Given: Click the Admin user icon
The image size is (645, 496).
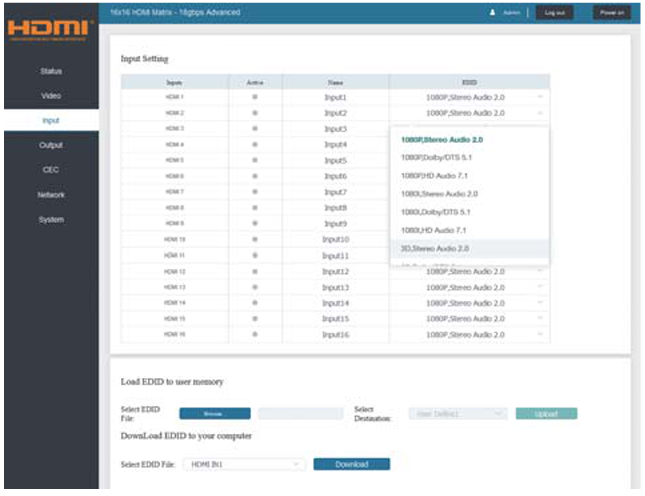Looking at the screenshot, I should (x=492, y=12).
